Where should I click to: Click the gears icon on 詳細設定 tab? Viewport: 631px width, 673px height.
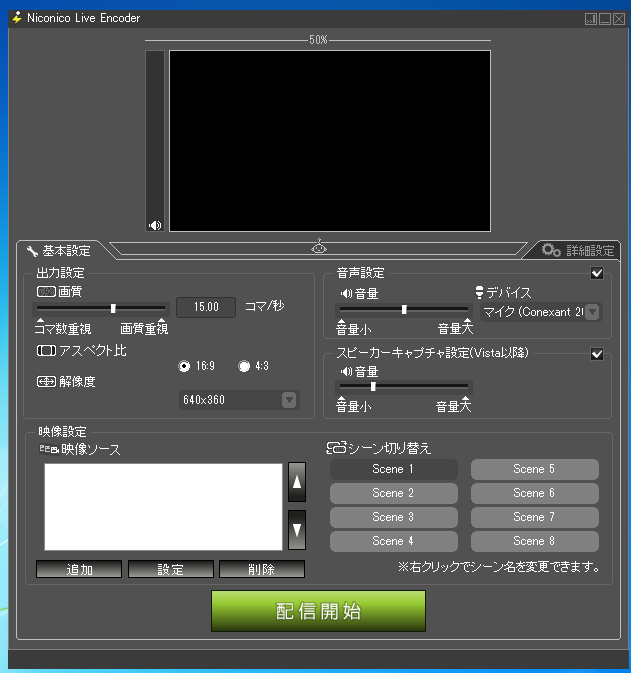(551, 250)
